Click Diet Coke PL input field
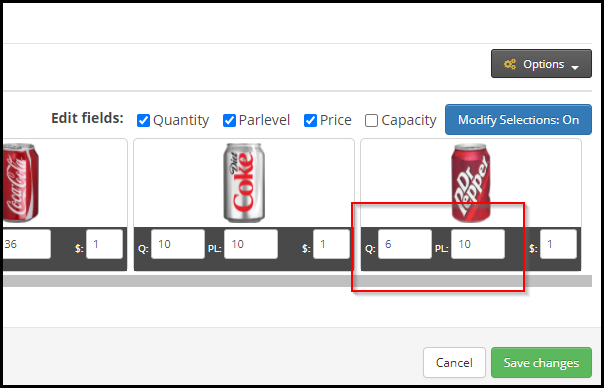 pos(251,244)
